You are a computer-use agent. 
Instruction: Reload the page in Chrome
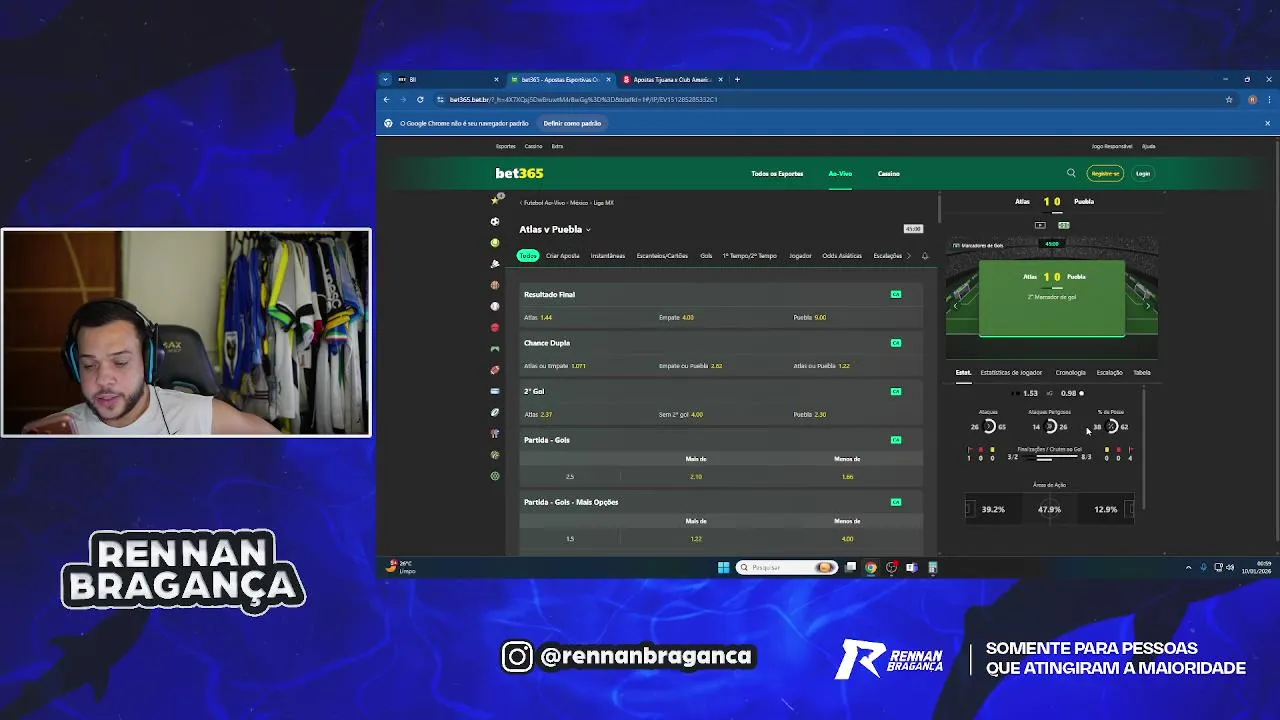(x=420, y=99)
